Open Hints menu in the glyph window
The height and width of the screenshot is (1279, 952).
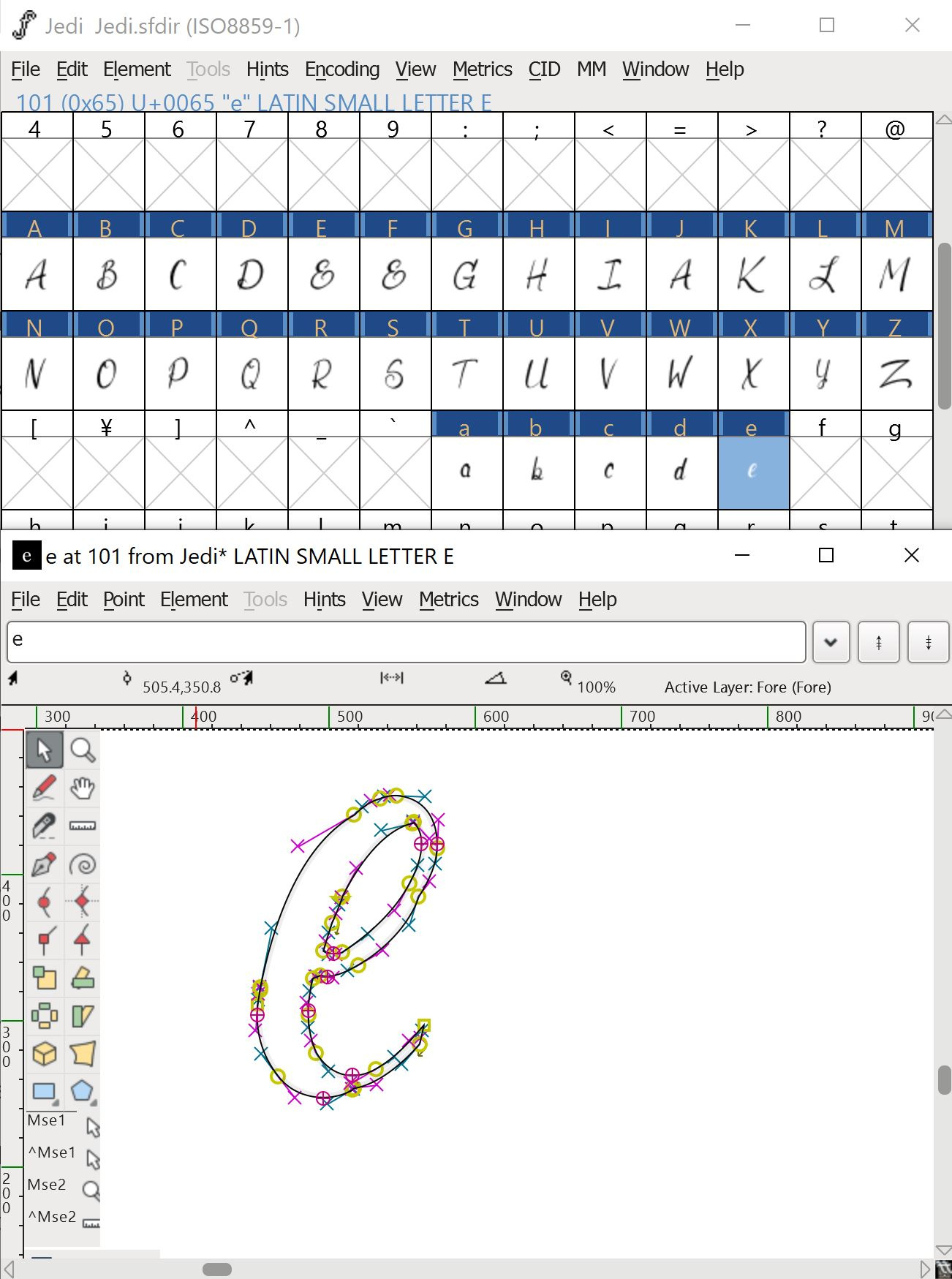324,600
